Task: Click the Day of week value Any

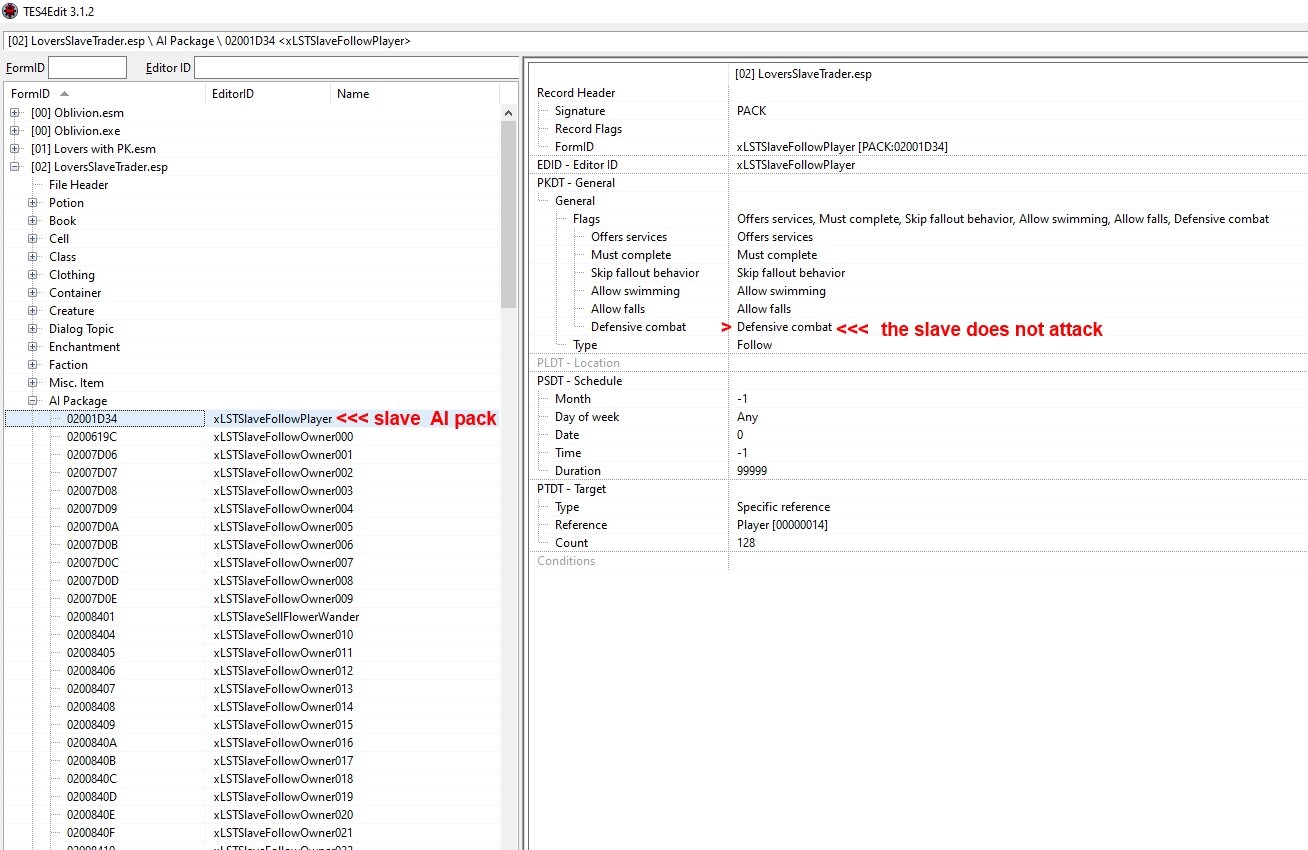Action: pos(747,417)
